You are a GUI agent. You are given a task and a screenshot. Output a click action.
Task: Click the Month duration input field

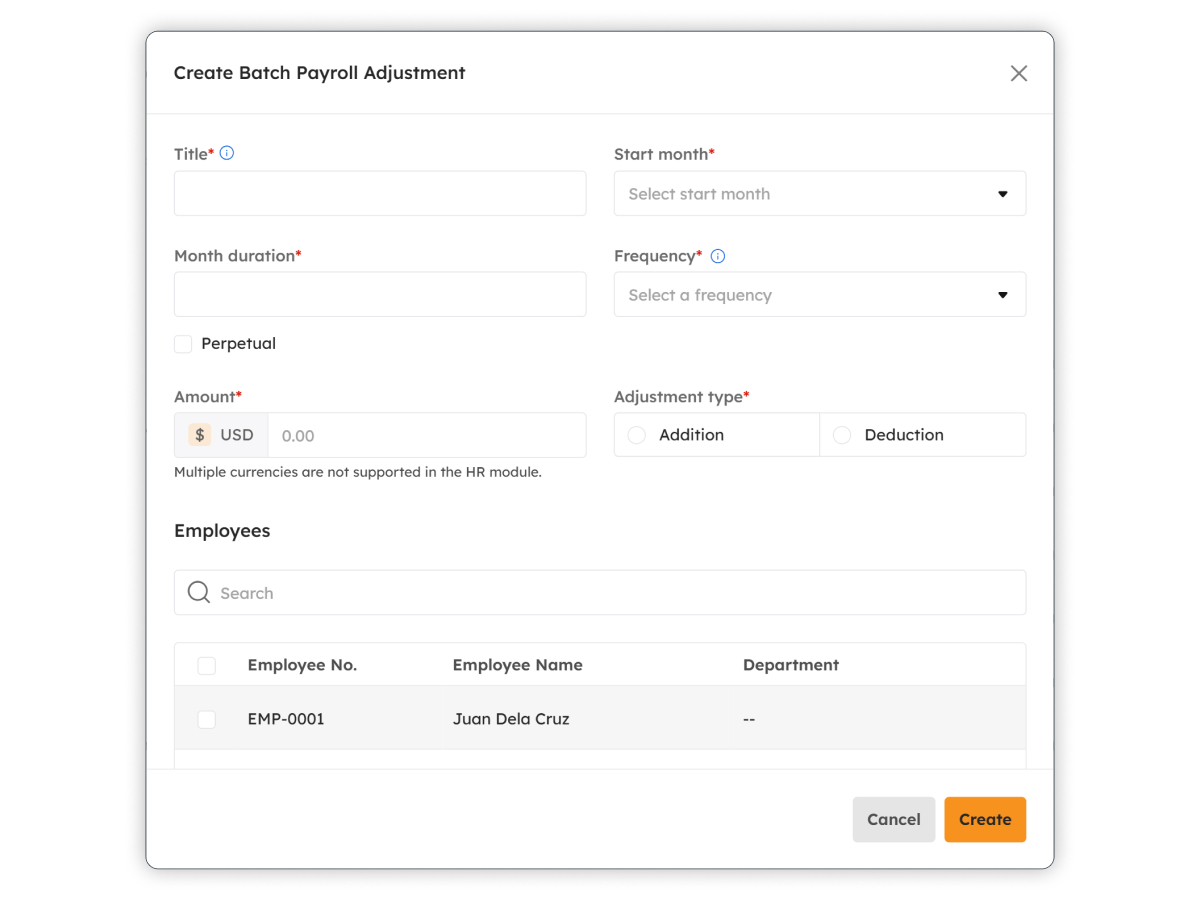pos(380,294)
